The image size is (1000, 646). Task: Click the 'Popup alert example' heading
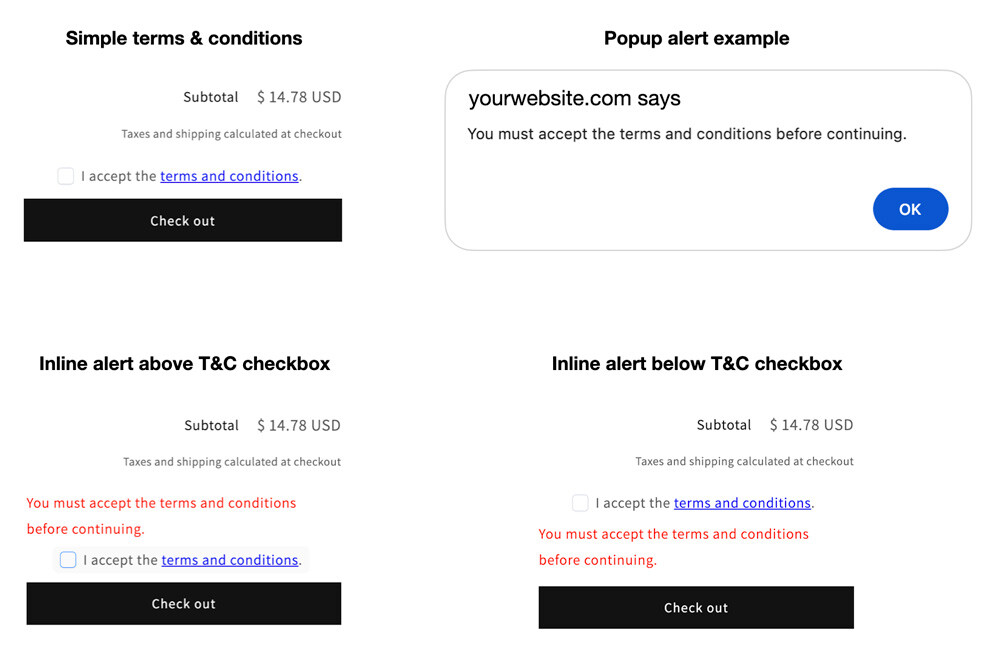(x=696, y=38)
